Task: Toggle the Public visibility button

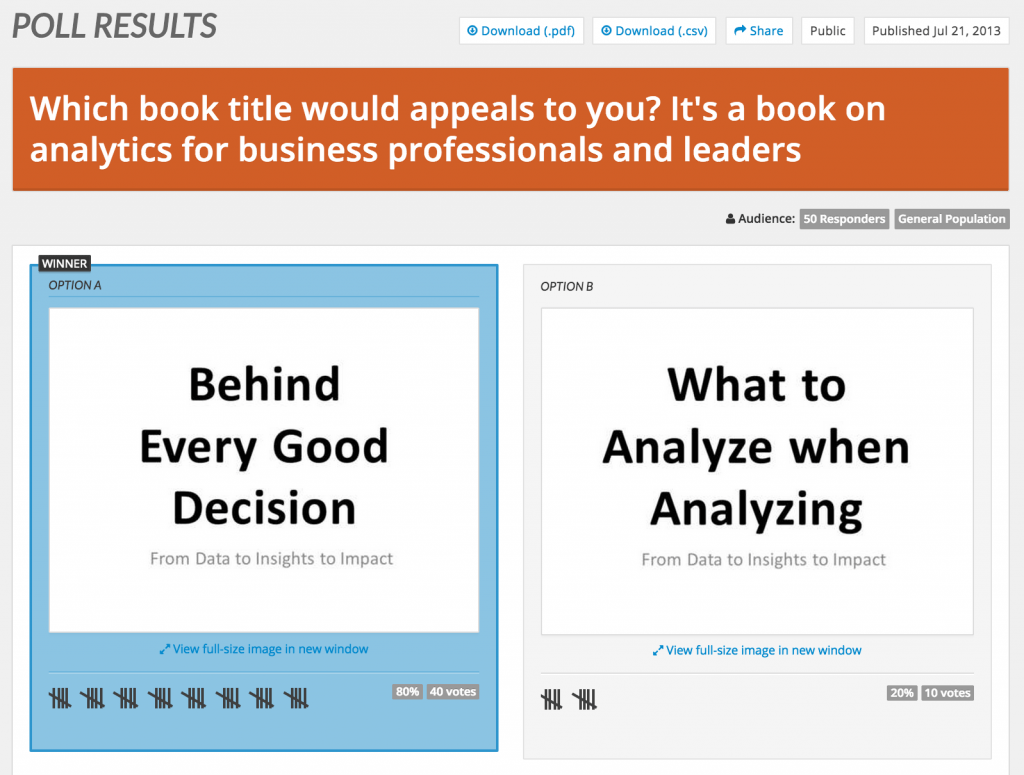Action: click(828, 31)
